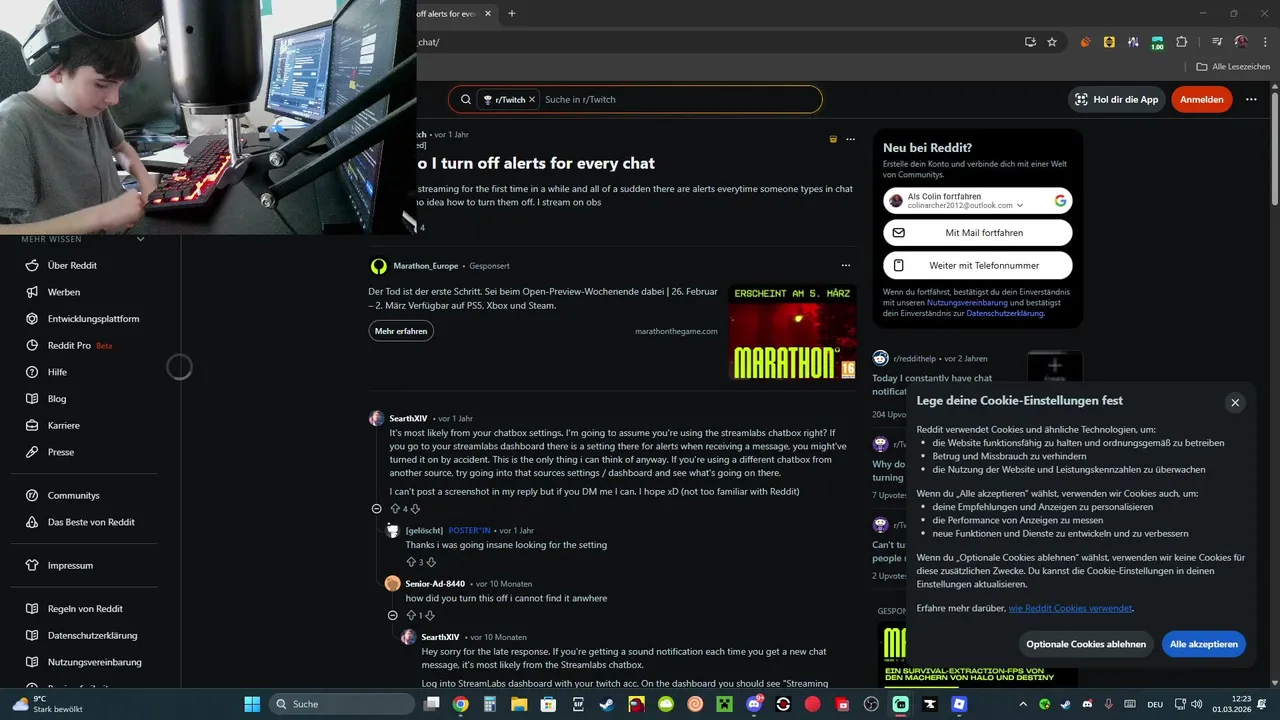Screen dimensions: 1280x720
Task: Collapse the MEHR WISSEN sidebar section
Action: pos(140,239)
